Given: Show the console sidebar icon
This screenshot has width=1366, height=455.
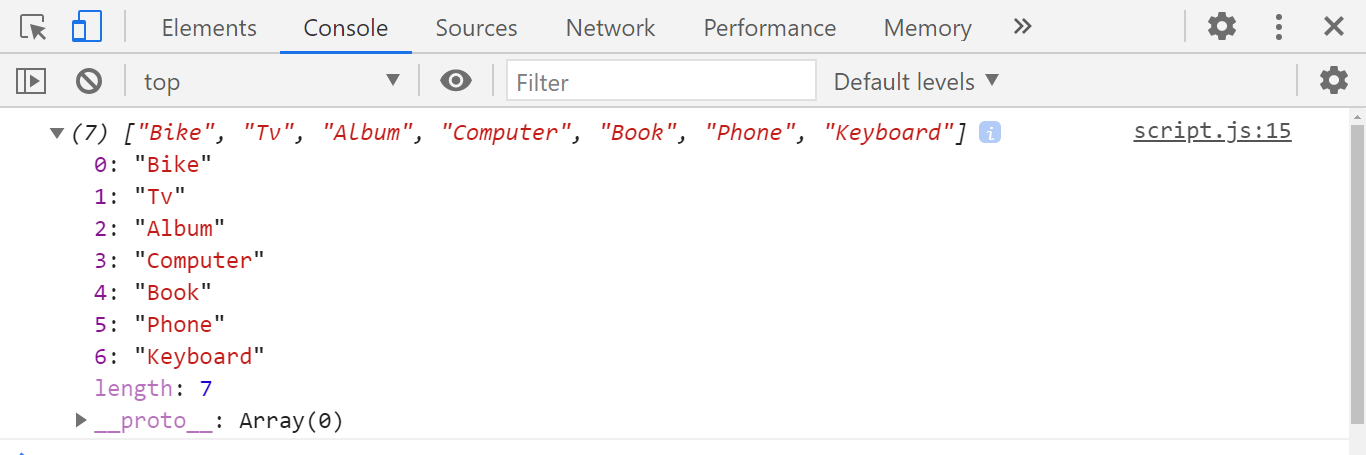Looking at the screenshot, I should [x=32, y=81].
